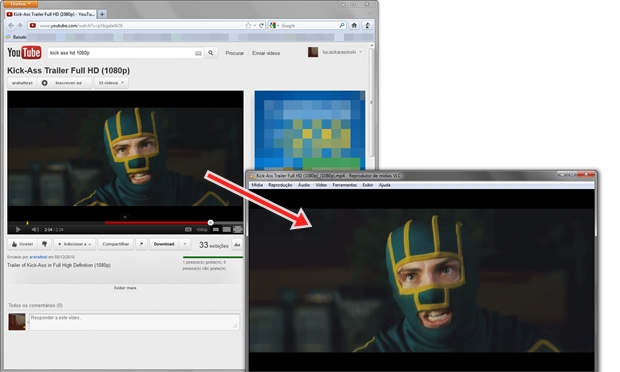Click the YouTube progress bar scrubber handle
This screenshot has width=620, height=372.
[210, 223]
